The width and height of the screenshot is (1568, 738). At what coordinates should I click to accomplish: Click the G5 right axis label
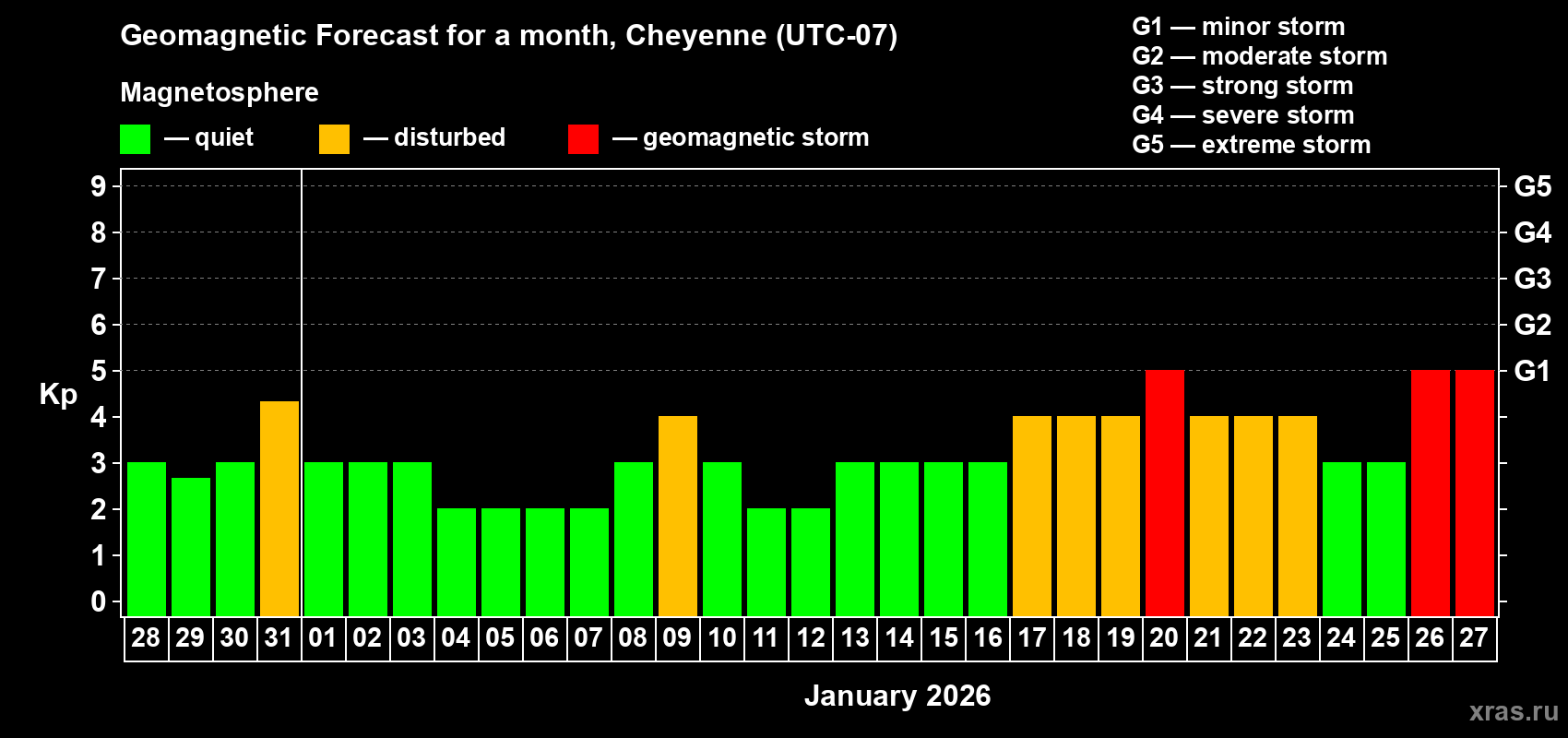coord(1533,186)
